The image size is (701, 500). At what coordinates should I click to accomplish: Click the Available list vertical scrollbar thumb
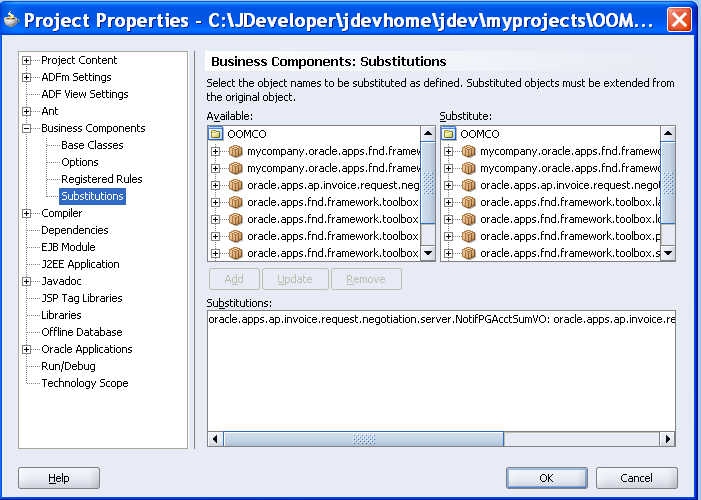click(x=428, y=182)
